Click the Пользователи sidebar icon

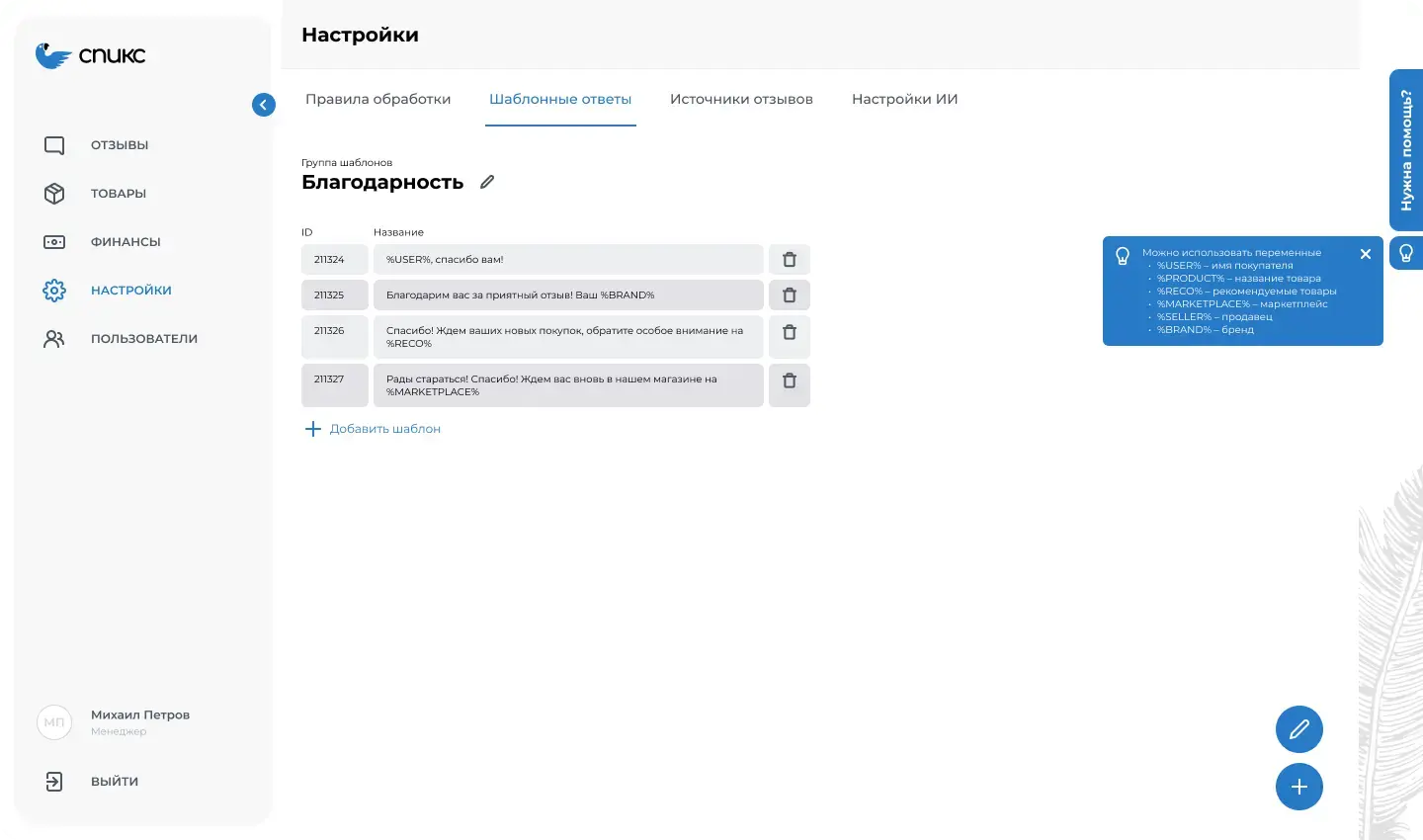(x=52, y=337)
